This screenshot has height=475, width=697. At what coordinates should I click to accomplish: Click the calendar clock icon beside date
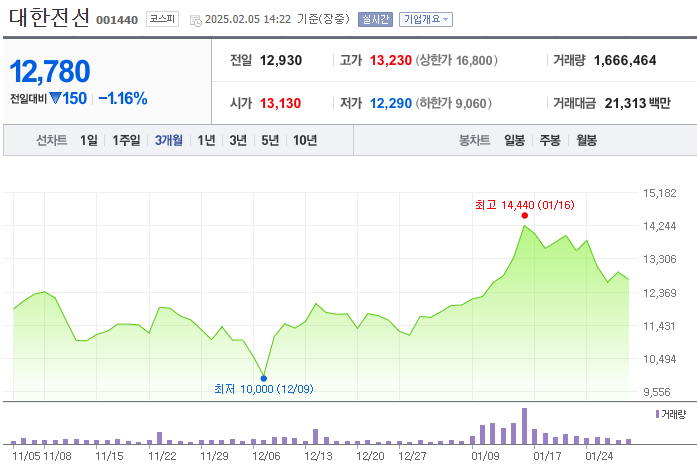click(196, 20)
